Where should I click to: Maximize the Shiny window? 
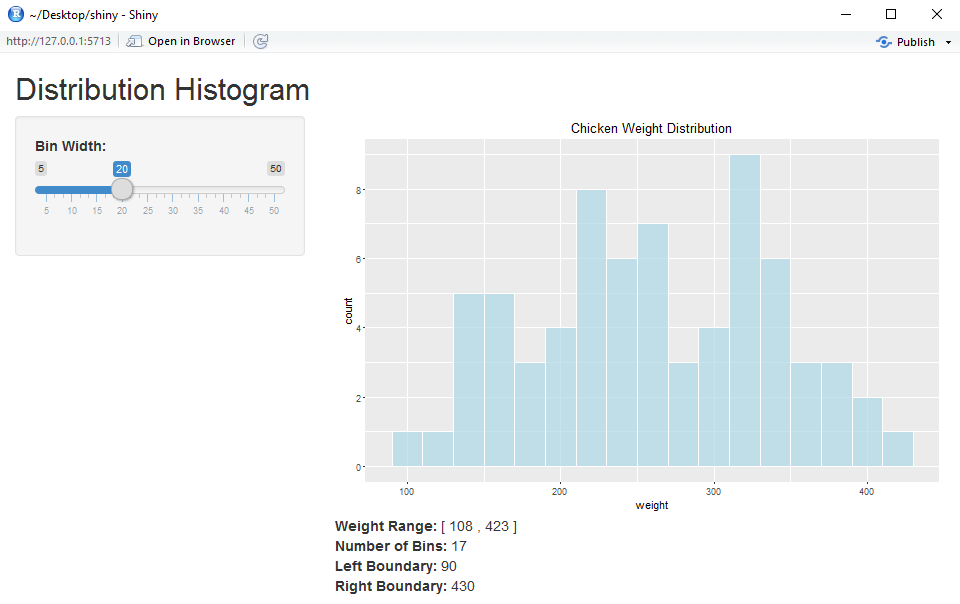pyautogui.click(x=891, y=14)
